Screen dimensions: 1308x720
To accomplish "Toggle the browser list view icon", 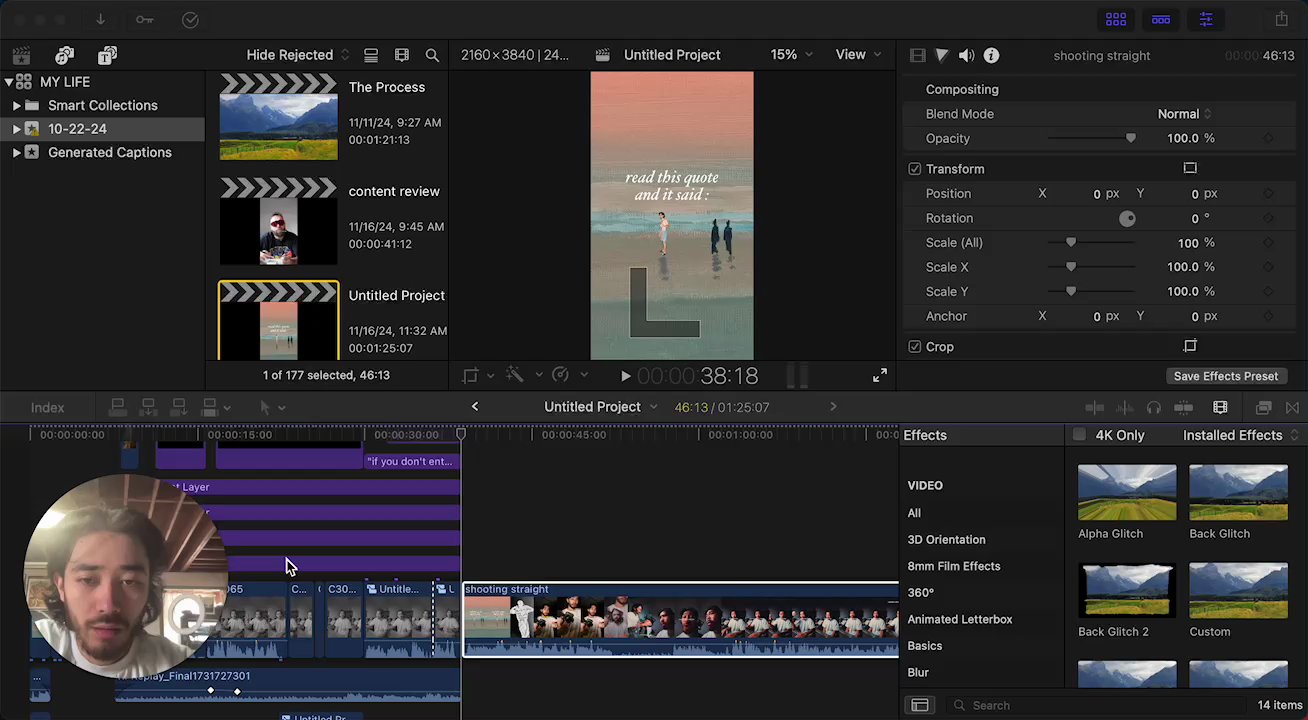I will pos(371,55).
